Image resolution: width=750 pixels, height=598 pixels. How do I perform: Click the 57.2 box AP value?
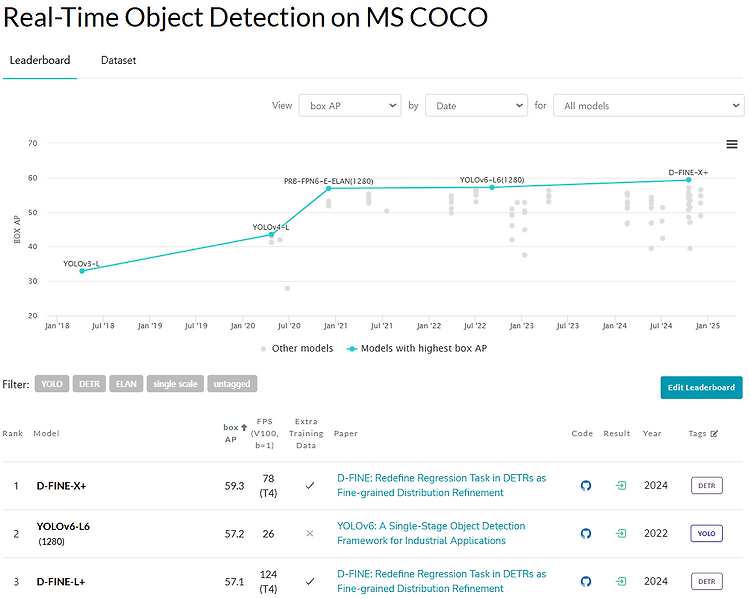click(234, 534)
